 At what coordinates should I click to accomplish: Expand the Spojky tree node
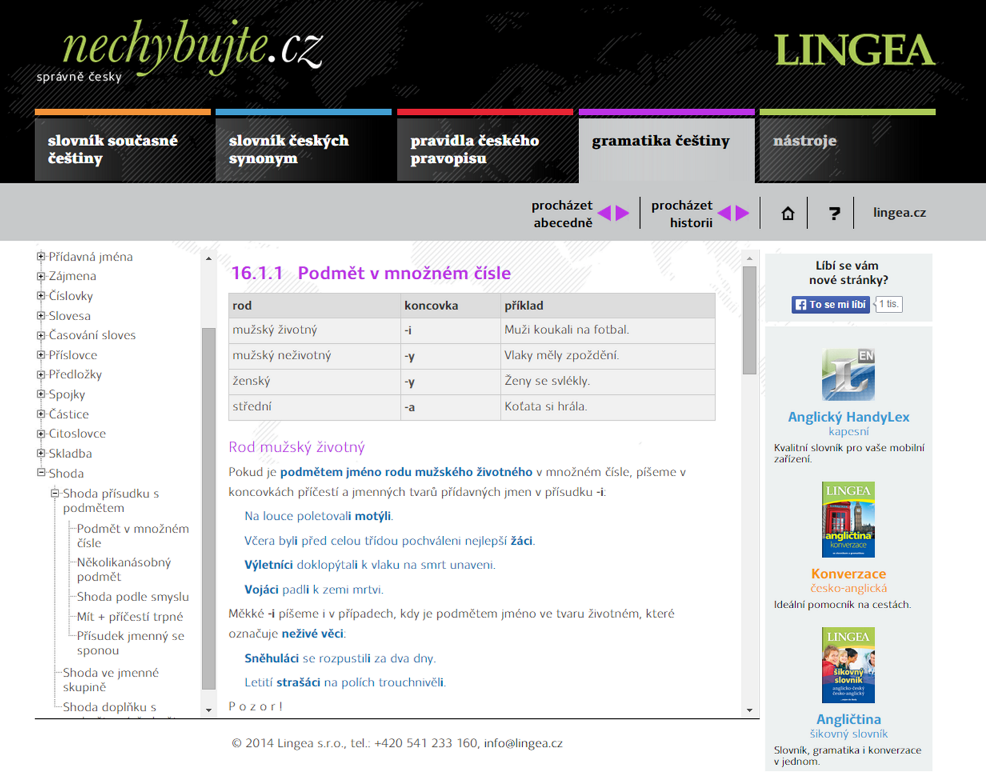41,394
